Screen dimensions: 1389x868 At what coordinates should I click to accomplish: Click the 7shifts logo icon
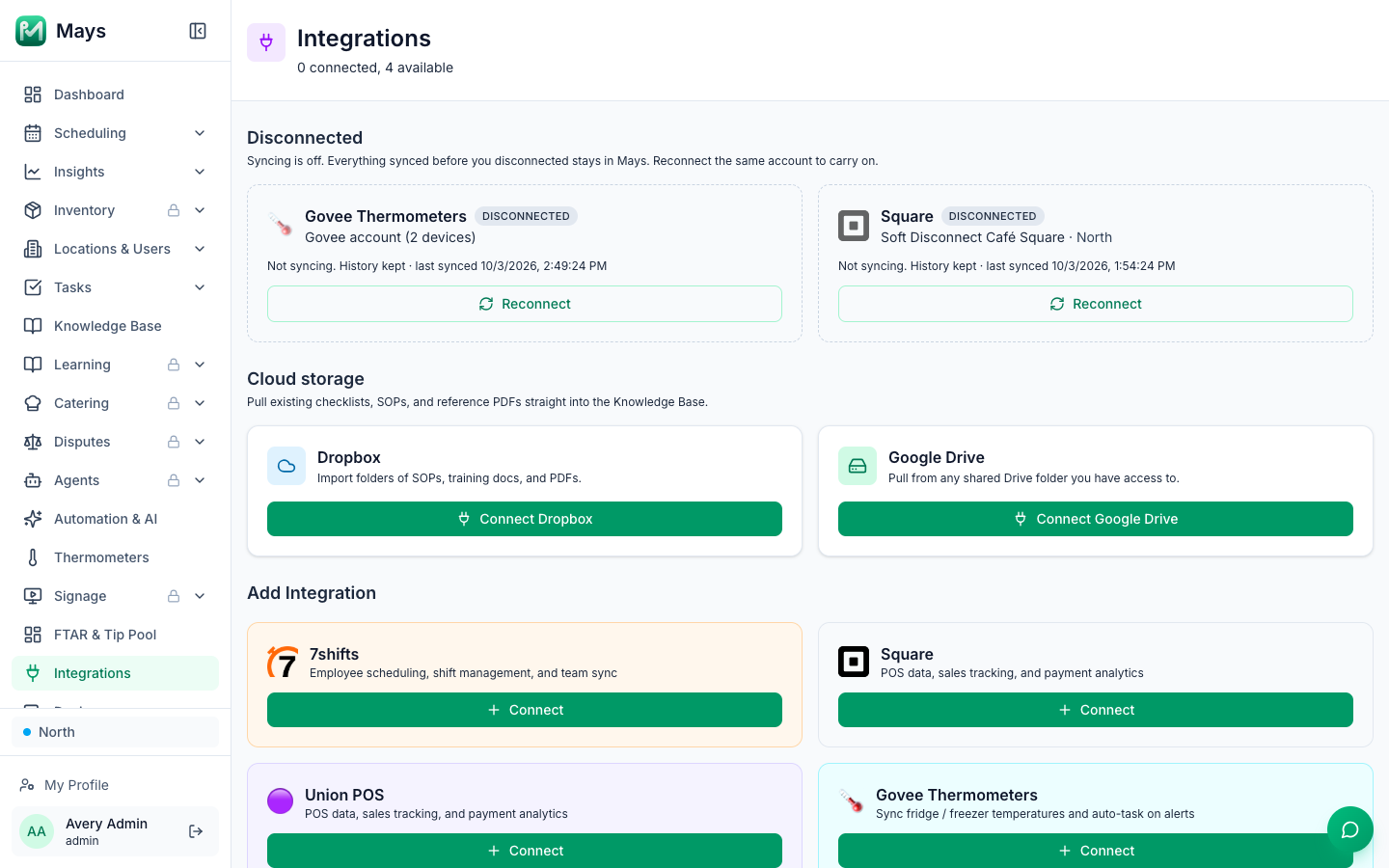click(x=283, y=663)
